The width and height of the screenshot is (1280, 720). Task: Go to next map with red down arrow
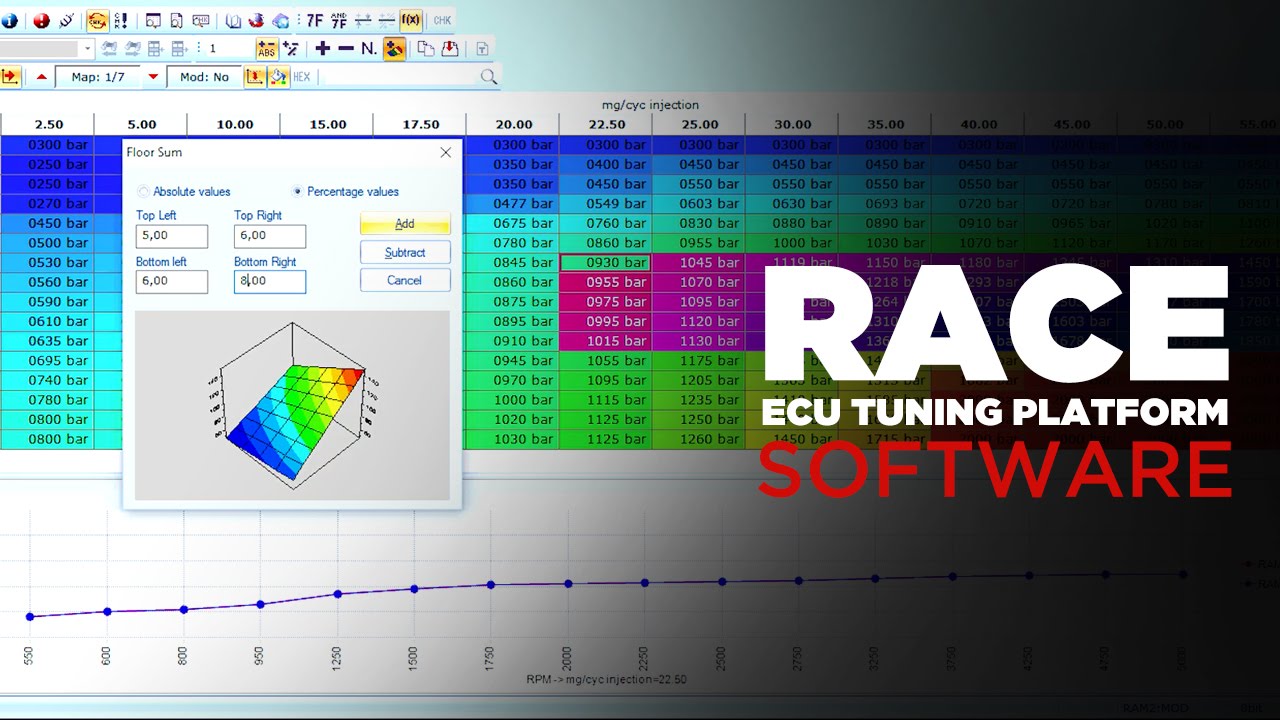pyautogui.click(x=153, y=77)
